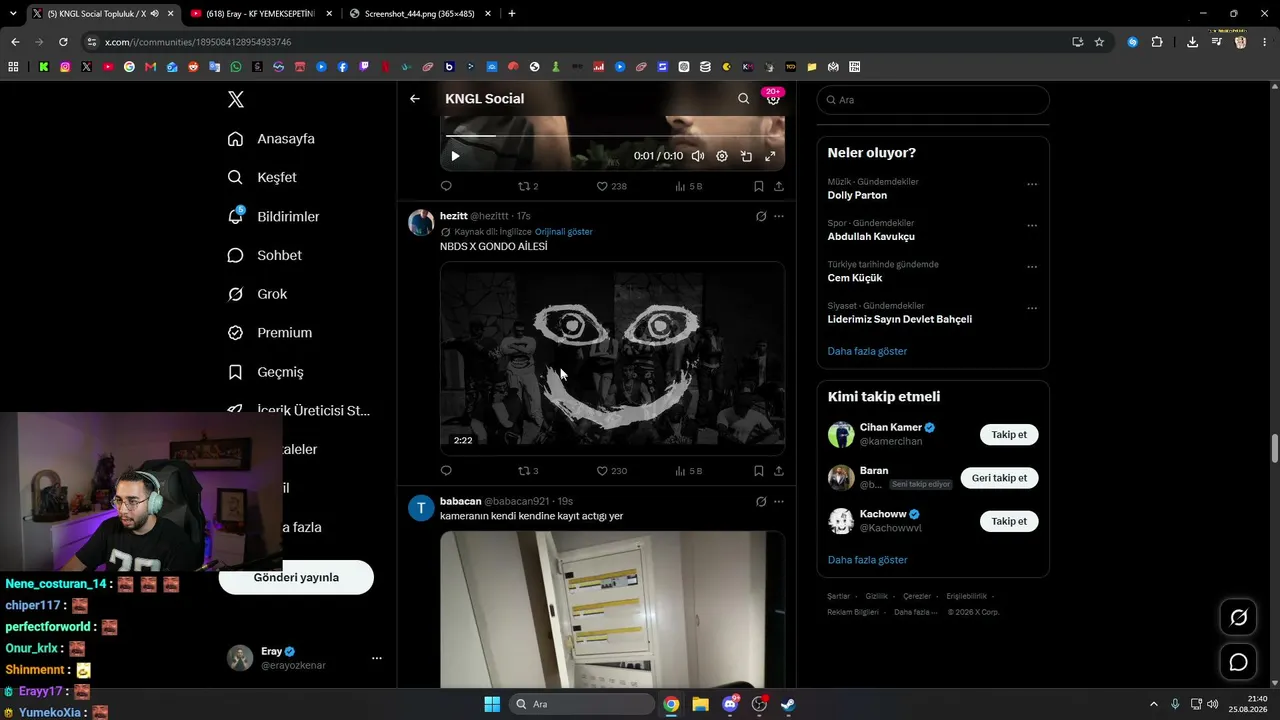The image size is (1280, 720).
Task: Ask Grok about hezitt's post
Action: [x=761, y=216]
